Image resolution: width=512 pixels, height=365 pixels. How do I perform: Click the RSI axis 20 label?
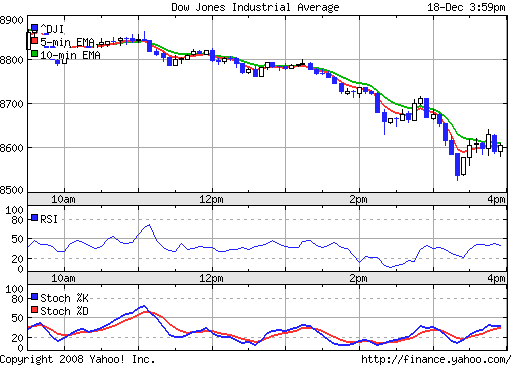click(17, 259)
